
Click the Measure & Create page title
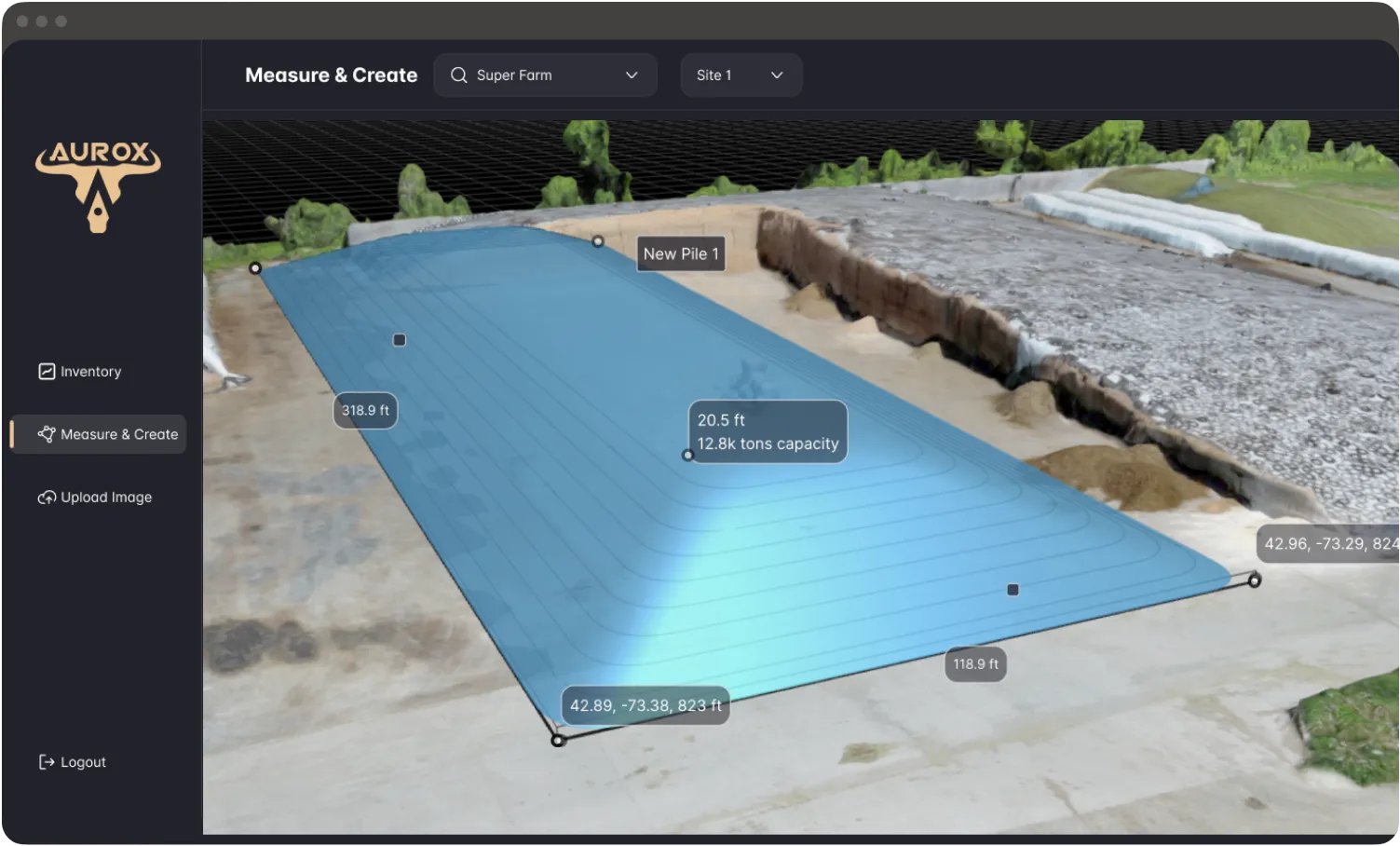pos(332,75)
